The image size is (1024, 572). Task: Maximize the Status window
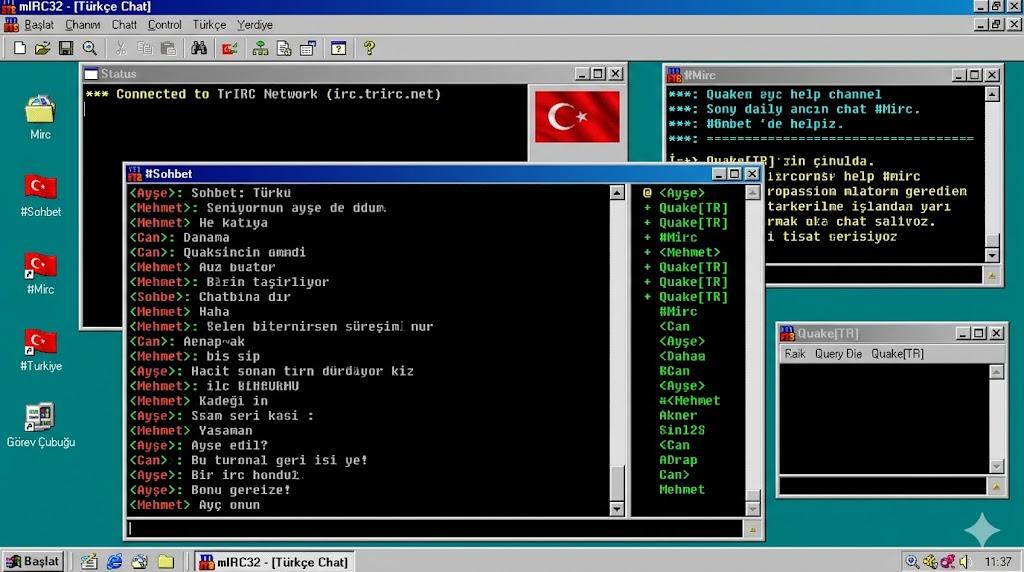pos(598,74)
